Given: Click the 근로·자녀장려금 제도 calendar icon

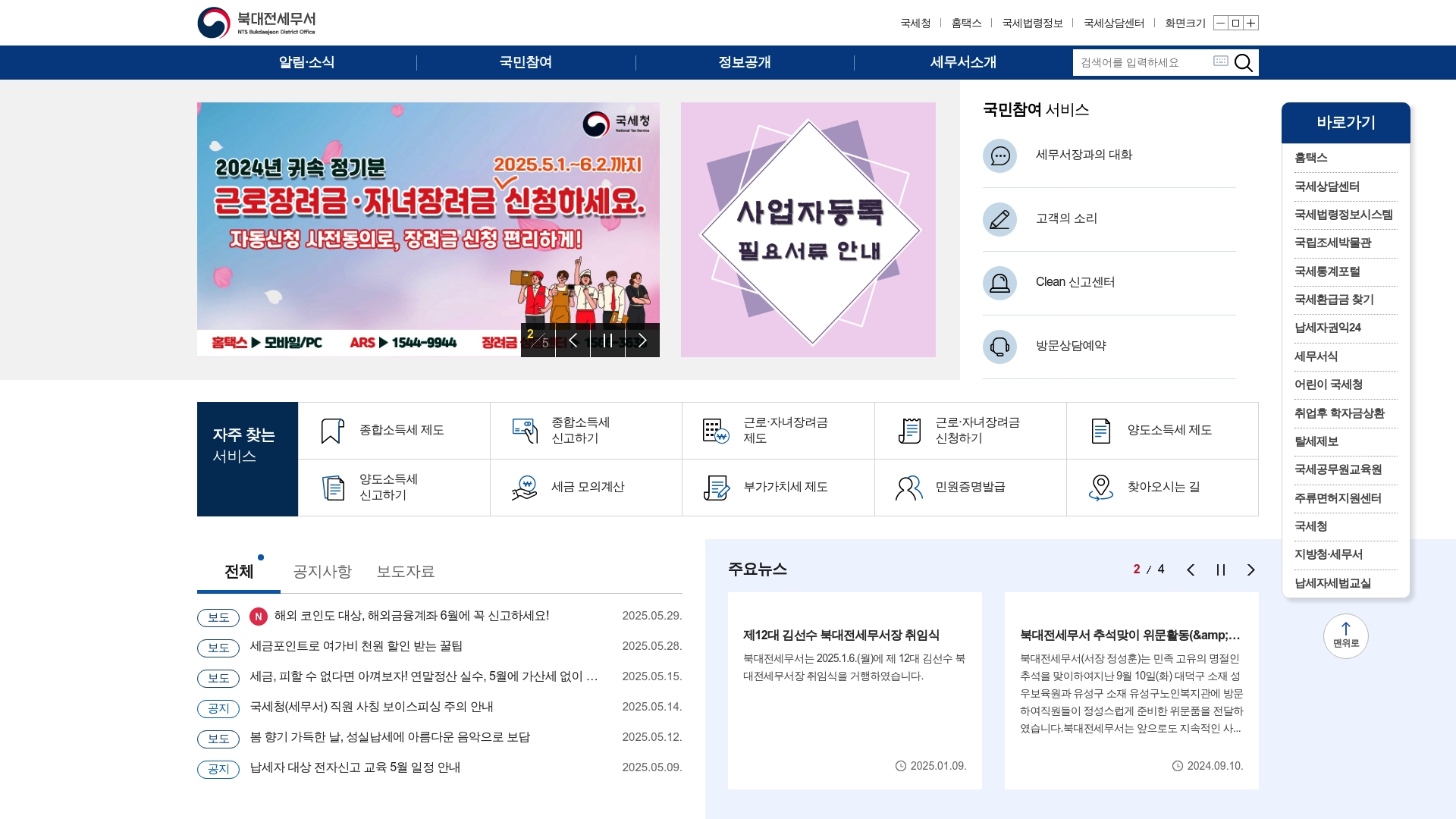Looking at the screenshot, I should pyautogui.click(x=716, y=431).
